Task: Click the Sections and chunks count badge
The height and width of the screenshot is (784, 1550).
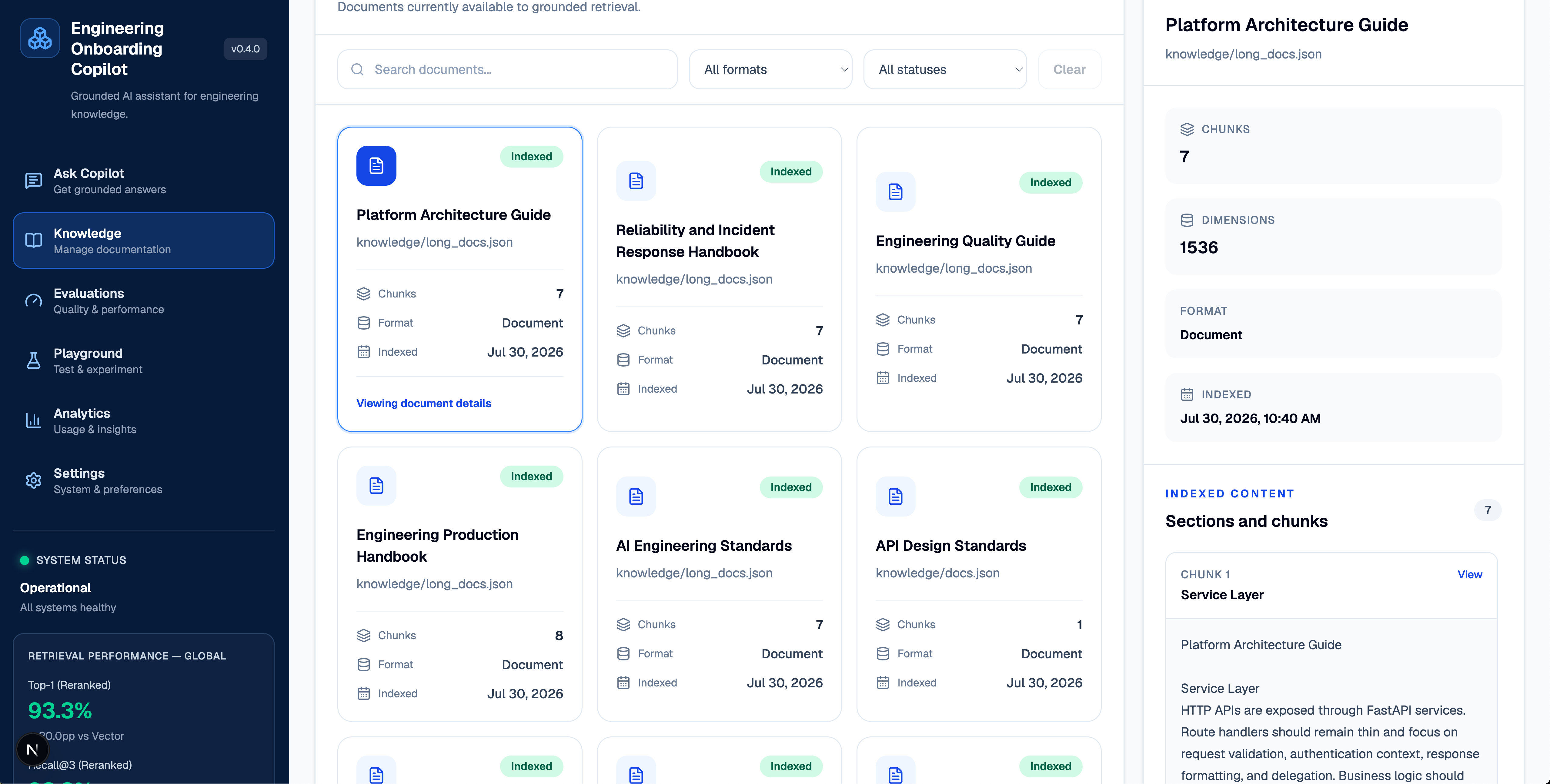Action: 1488,510
